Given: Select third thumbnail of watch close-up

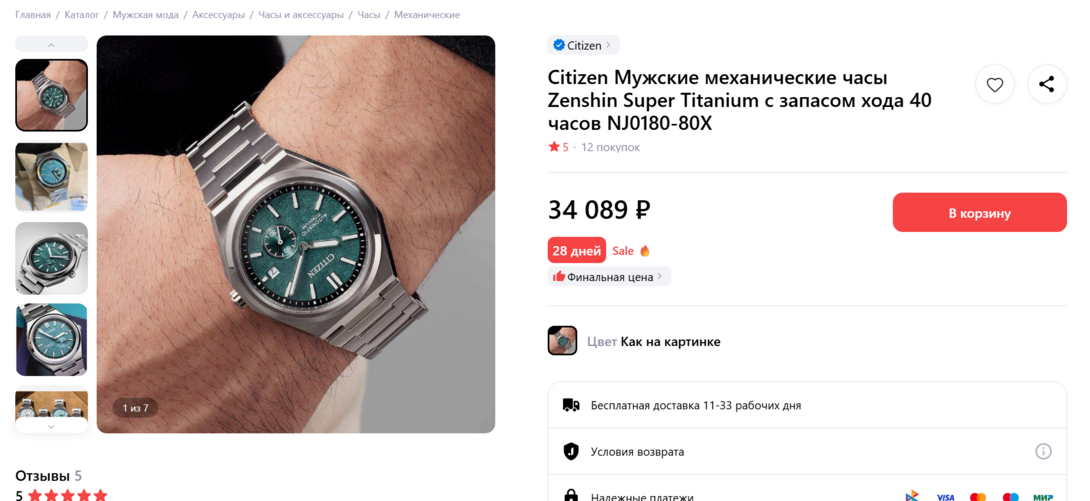Looking at the screenshot, I should tap(51, 258).
